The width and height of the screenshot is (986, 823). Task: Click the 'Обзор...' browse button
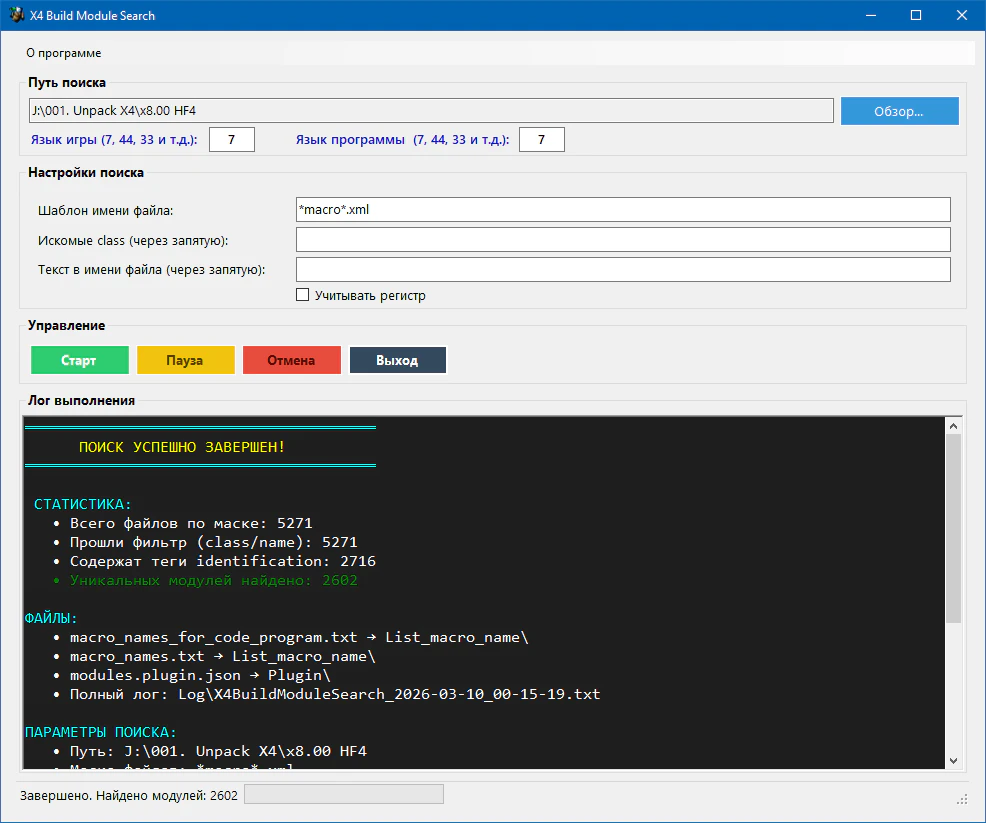pyautogui.click(x=899, y=111)
